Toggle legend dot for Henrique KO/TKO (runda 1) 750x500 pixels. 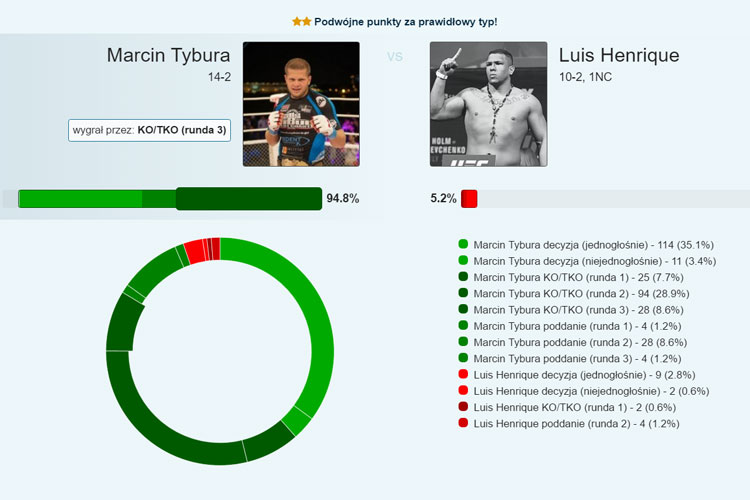click(463, 407)
